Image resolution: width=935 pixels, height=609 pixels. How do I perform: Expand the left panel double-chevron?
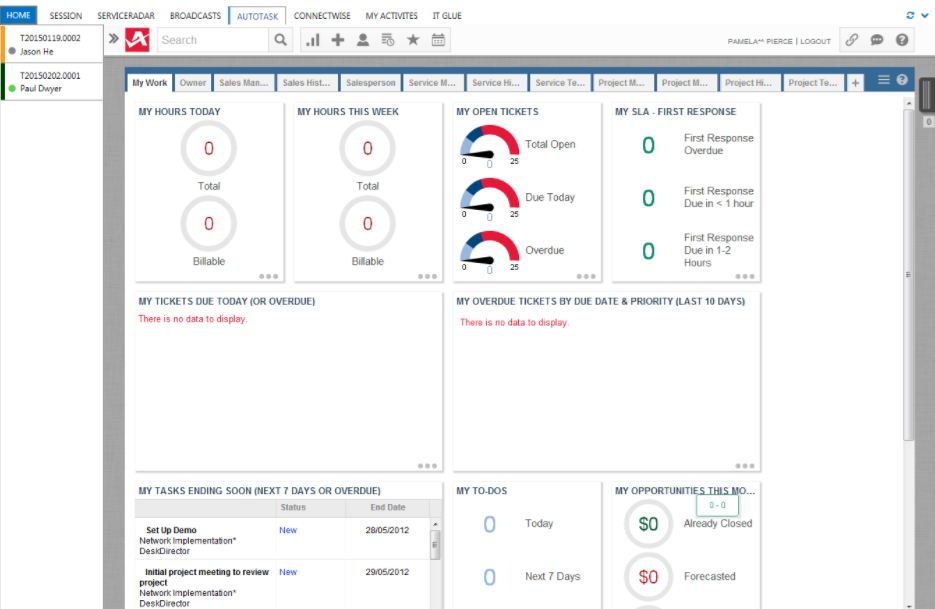click(114, 40)
